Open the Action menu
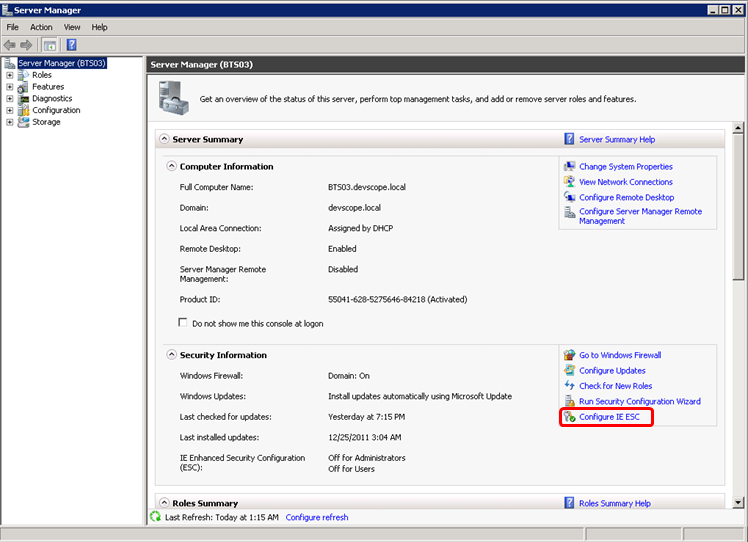Image resolution: width=748 pixels, height=542 pixels. pos(41,27)
